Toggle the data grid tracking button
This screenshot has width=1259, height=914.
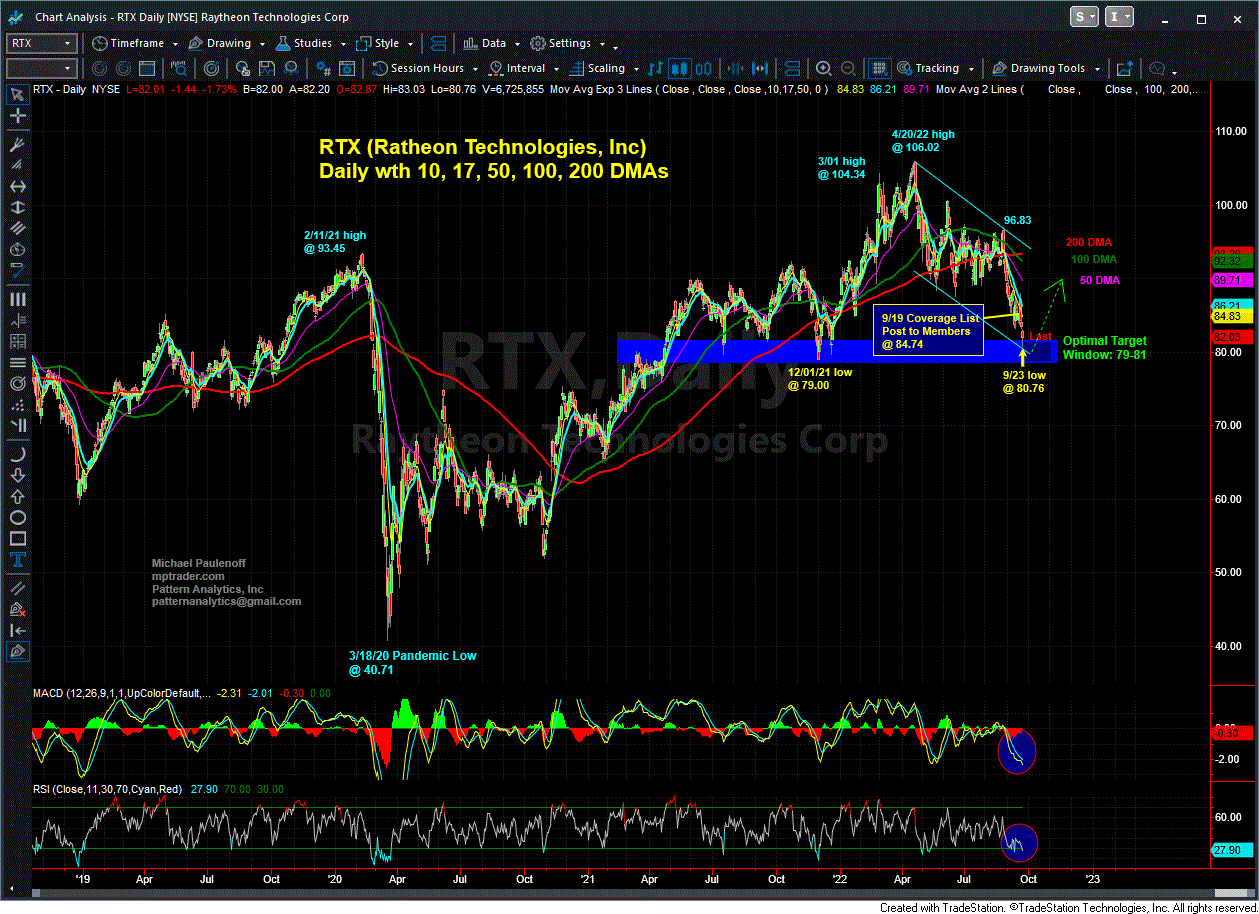click(879, 68)
